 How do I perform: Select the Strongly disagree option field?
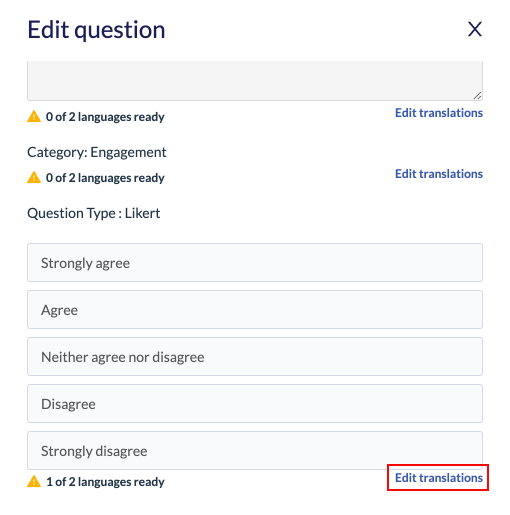[255, 451]
